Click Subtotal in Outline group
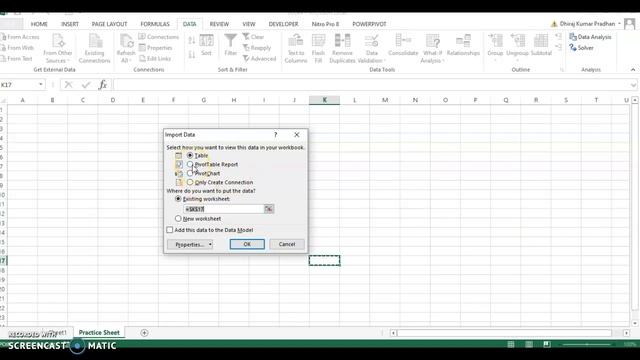Viewport: 640px width, 360px height. [x=541, y=45]
